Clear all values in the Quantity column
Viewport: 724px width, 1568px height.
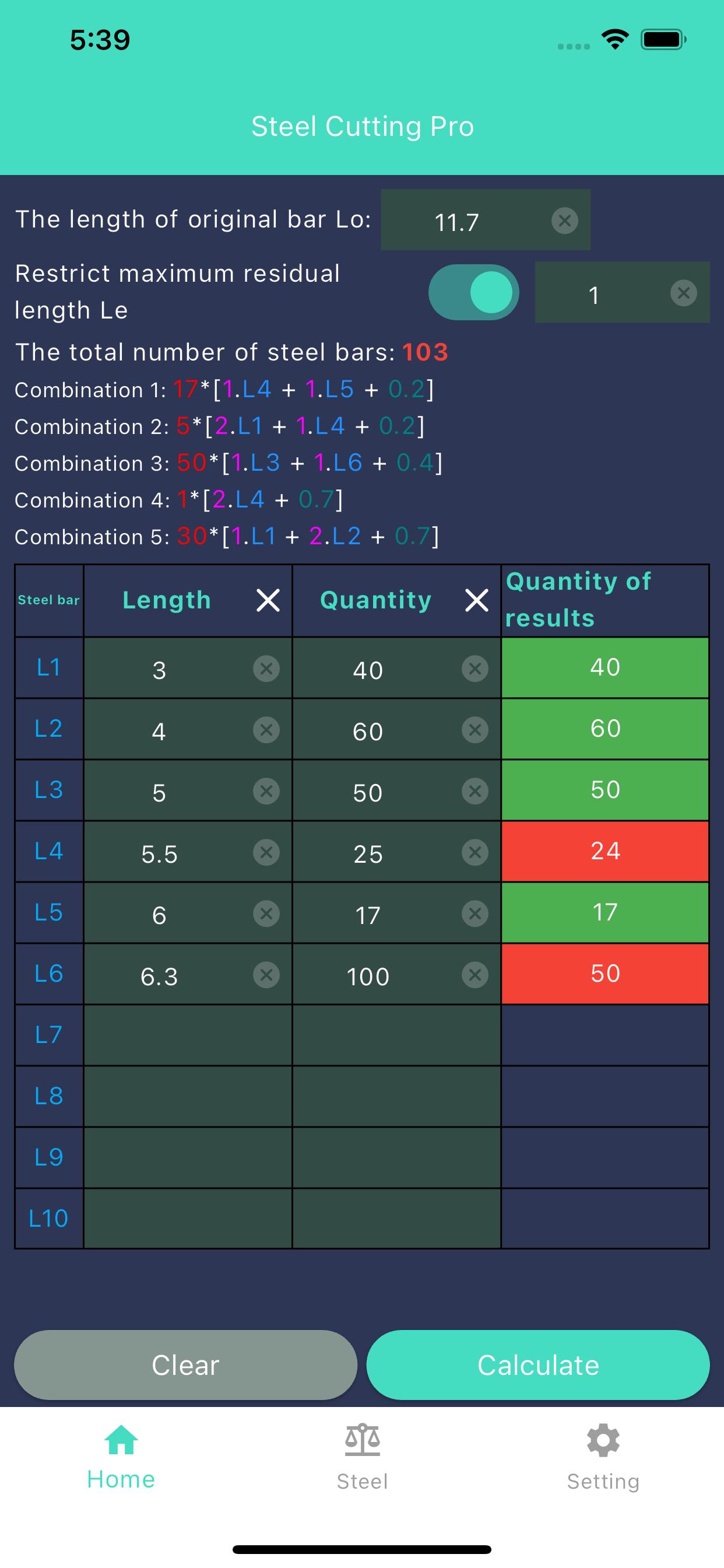click(x=476, y=600)
